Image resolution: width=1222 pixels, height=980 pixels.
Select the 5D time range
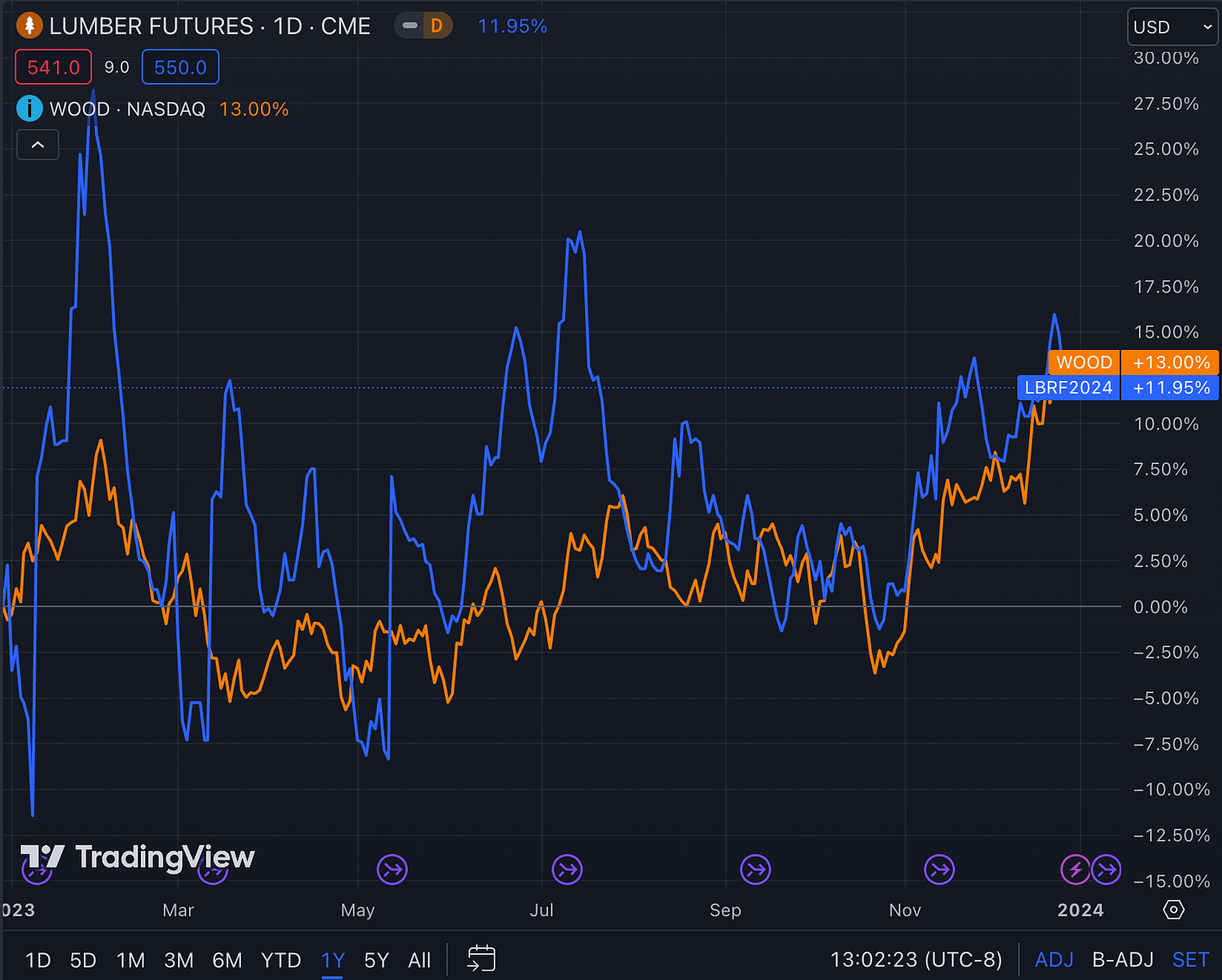[83, 961]
